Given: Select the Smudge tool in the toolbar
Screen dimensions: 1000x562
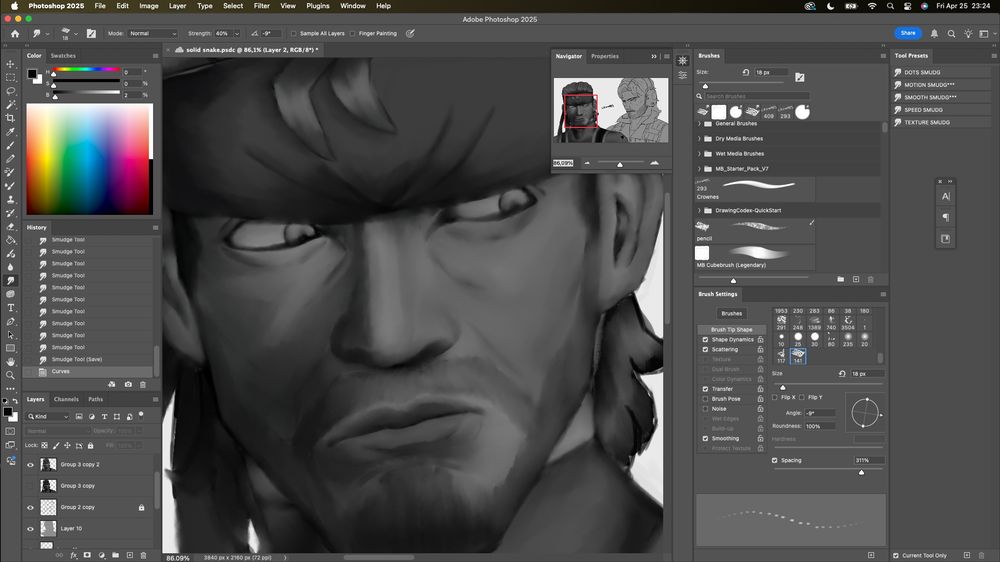Looking at the screenshot, I should coord(10,281).
